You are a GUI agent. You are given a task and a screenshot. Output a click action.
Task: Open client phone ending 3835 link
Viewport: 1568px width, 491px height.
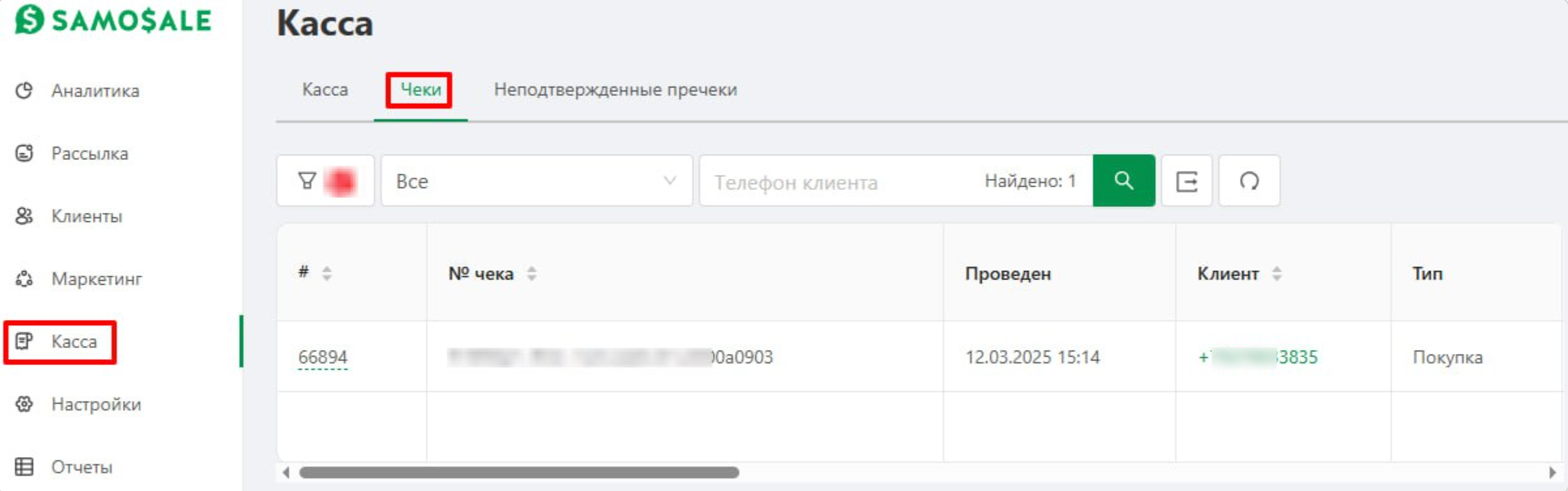click(x=1258, y=357)
